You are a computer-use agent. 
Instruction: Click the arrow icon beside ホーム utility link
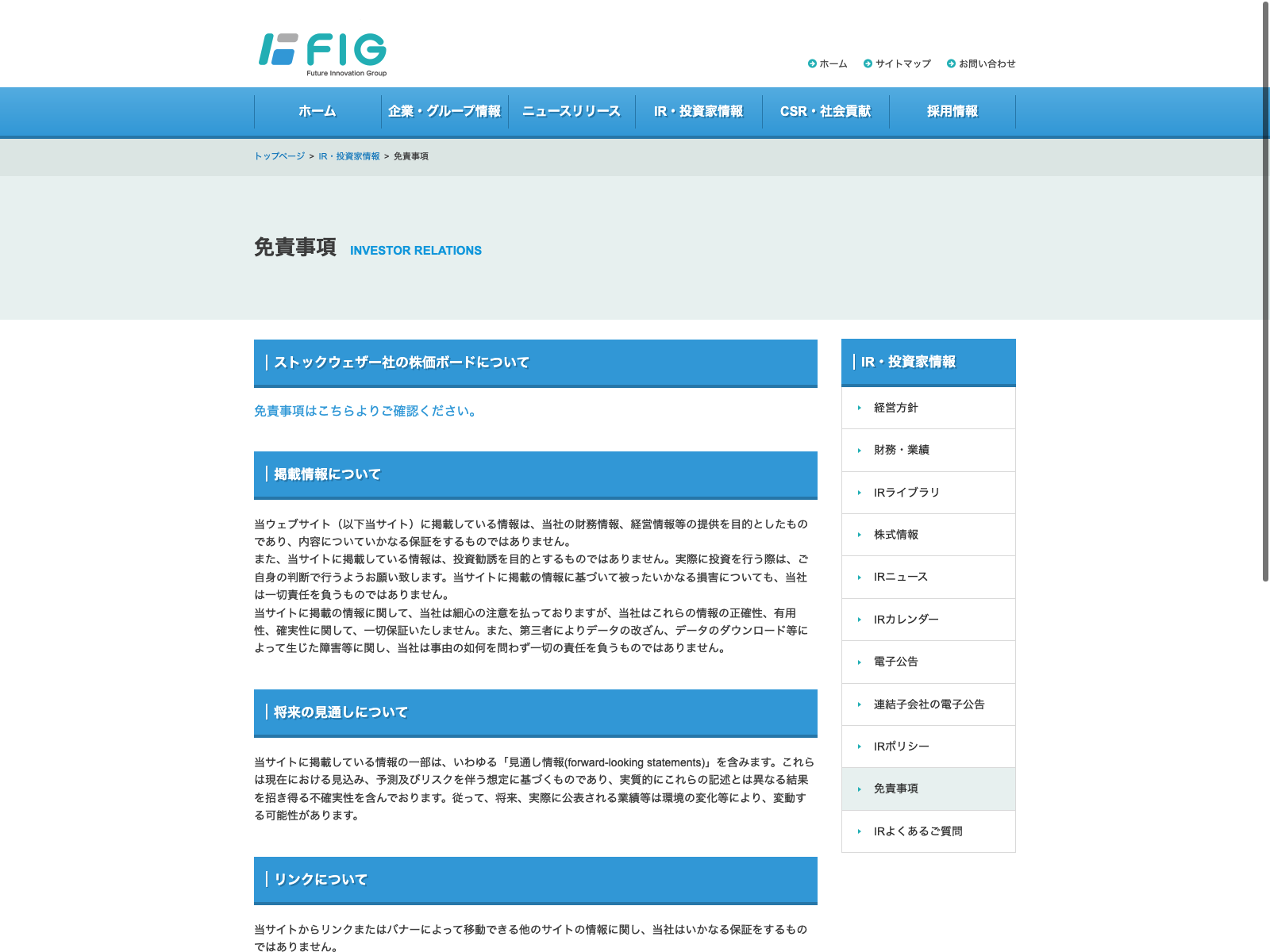point(812,63)
